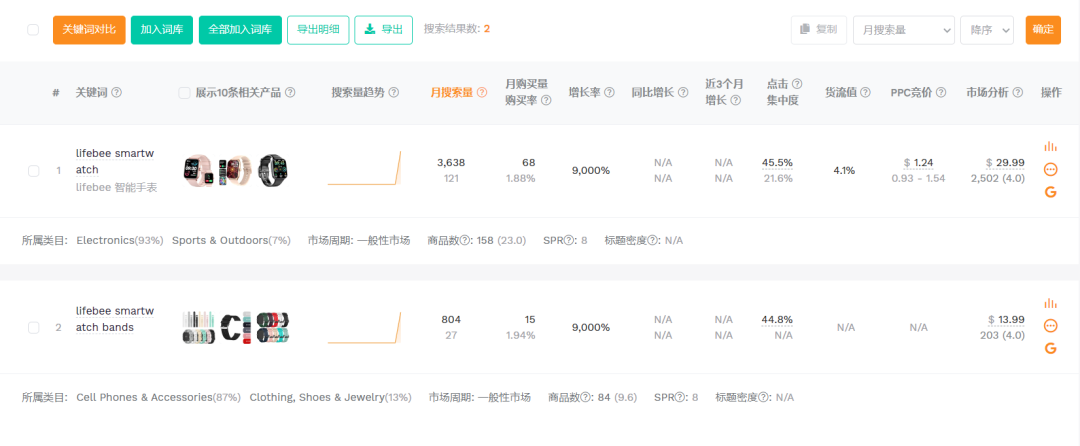Click Google icon for smartwatch bands row
Viewport: 1080px width, 446px height.
tap(1050, 348)
